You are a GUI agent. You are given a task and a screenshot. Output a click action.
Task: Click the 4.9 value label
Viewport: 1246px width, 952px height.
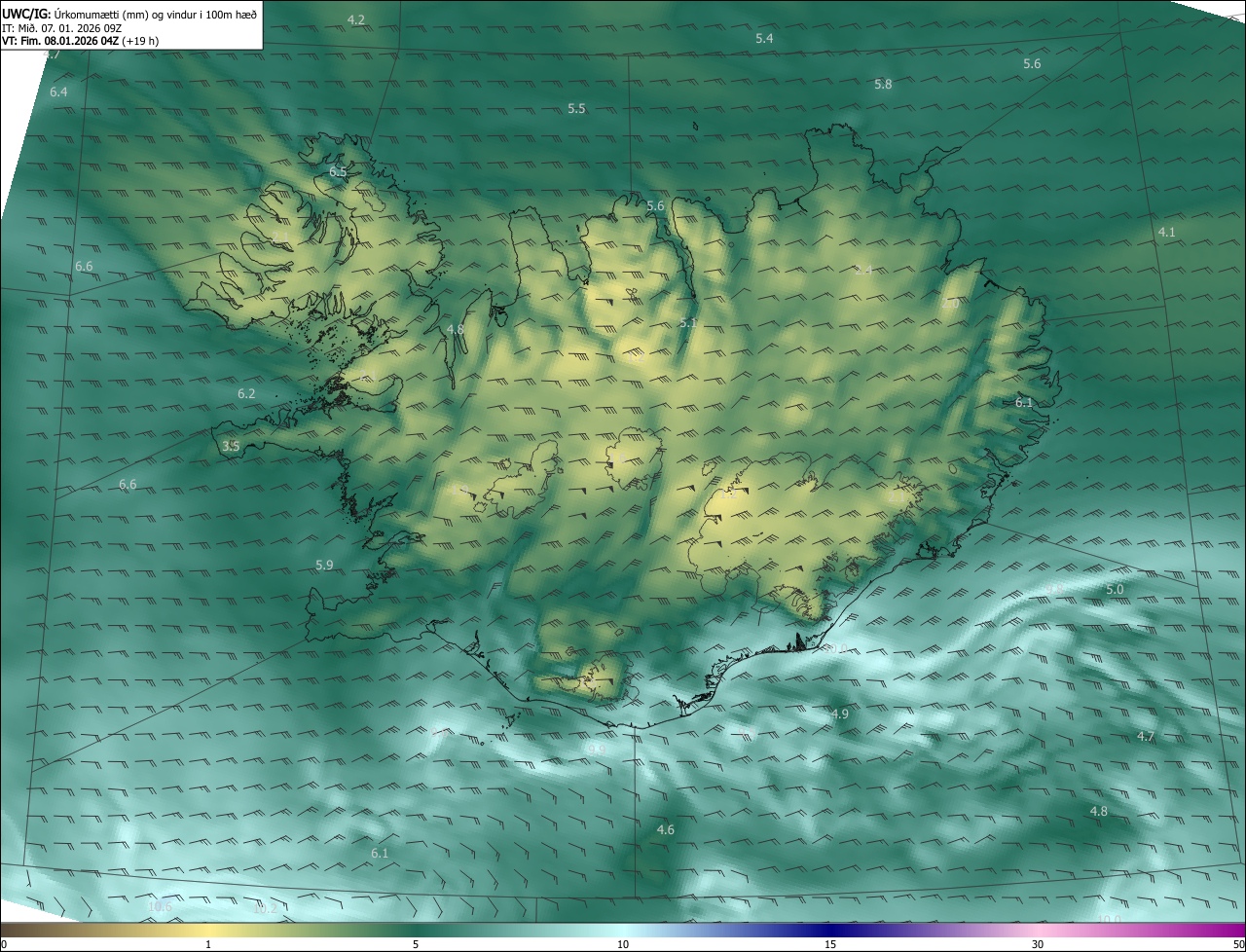[x=840, y=714]
